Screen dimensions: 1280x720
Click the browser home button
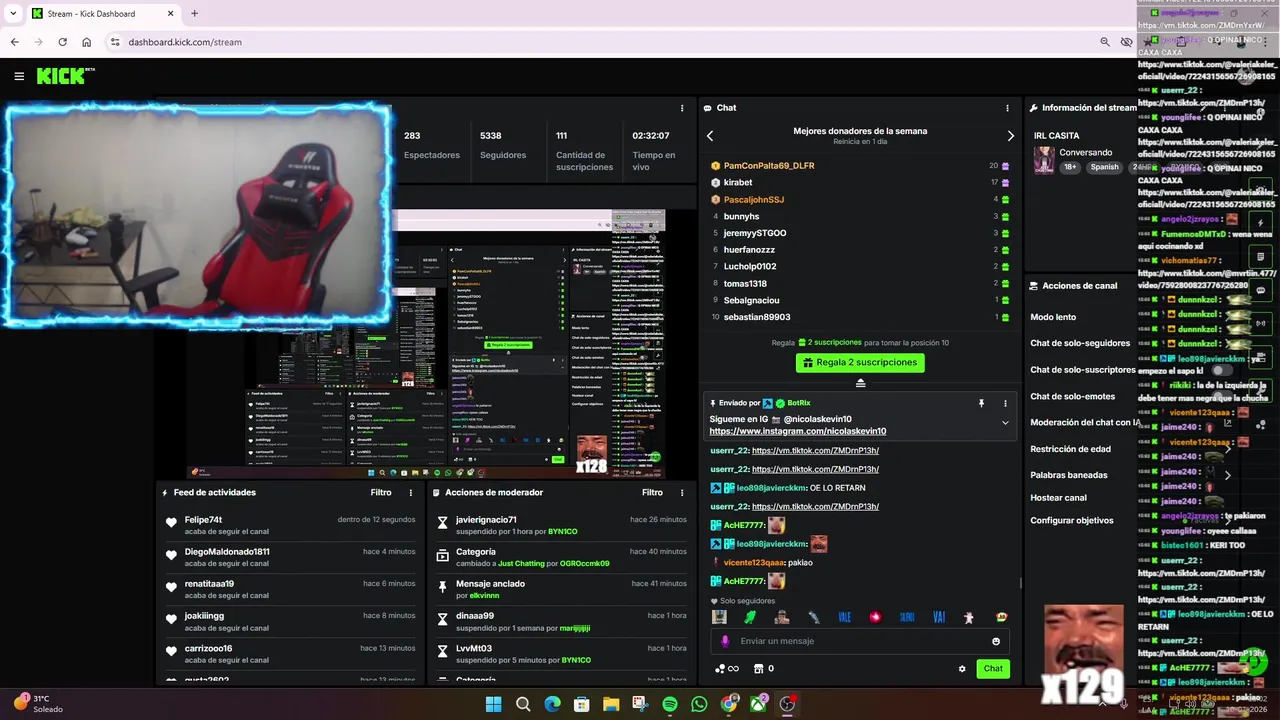click(86, 42)
